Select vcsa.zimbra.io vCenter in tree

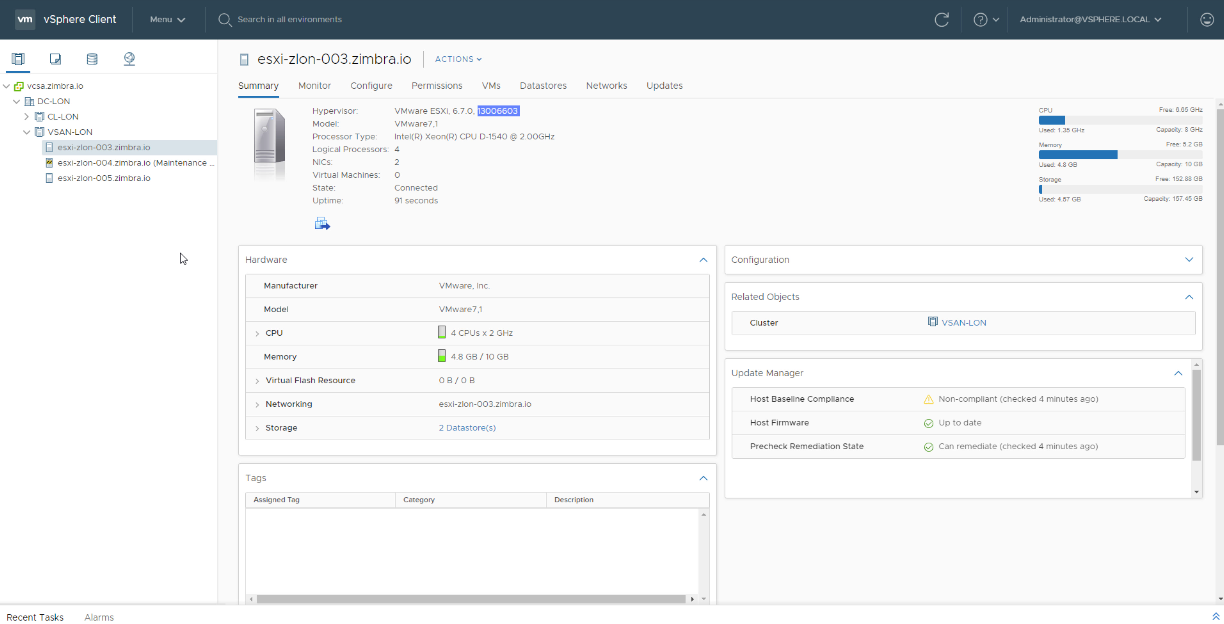[x=55, y=86]
